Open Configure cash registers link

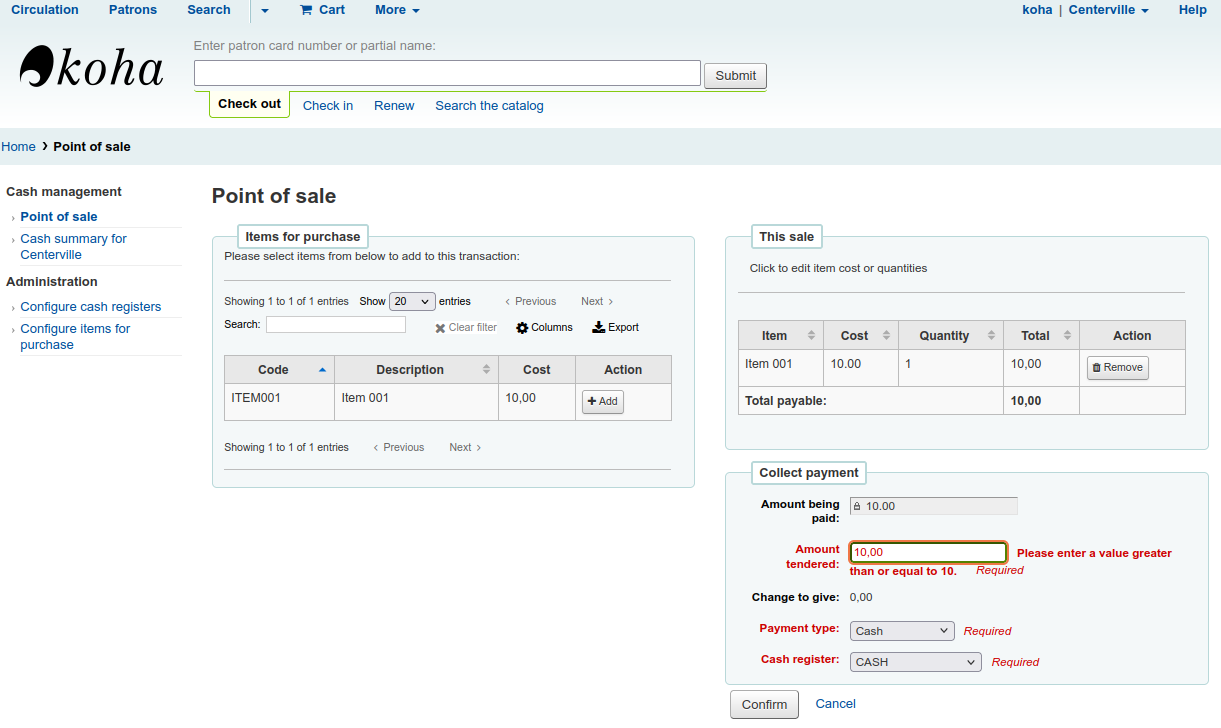point(90,307)
